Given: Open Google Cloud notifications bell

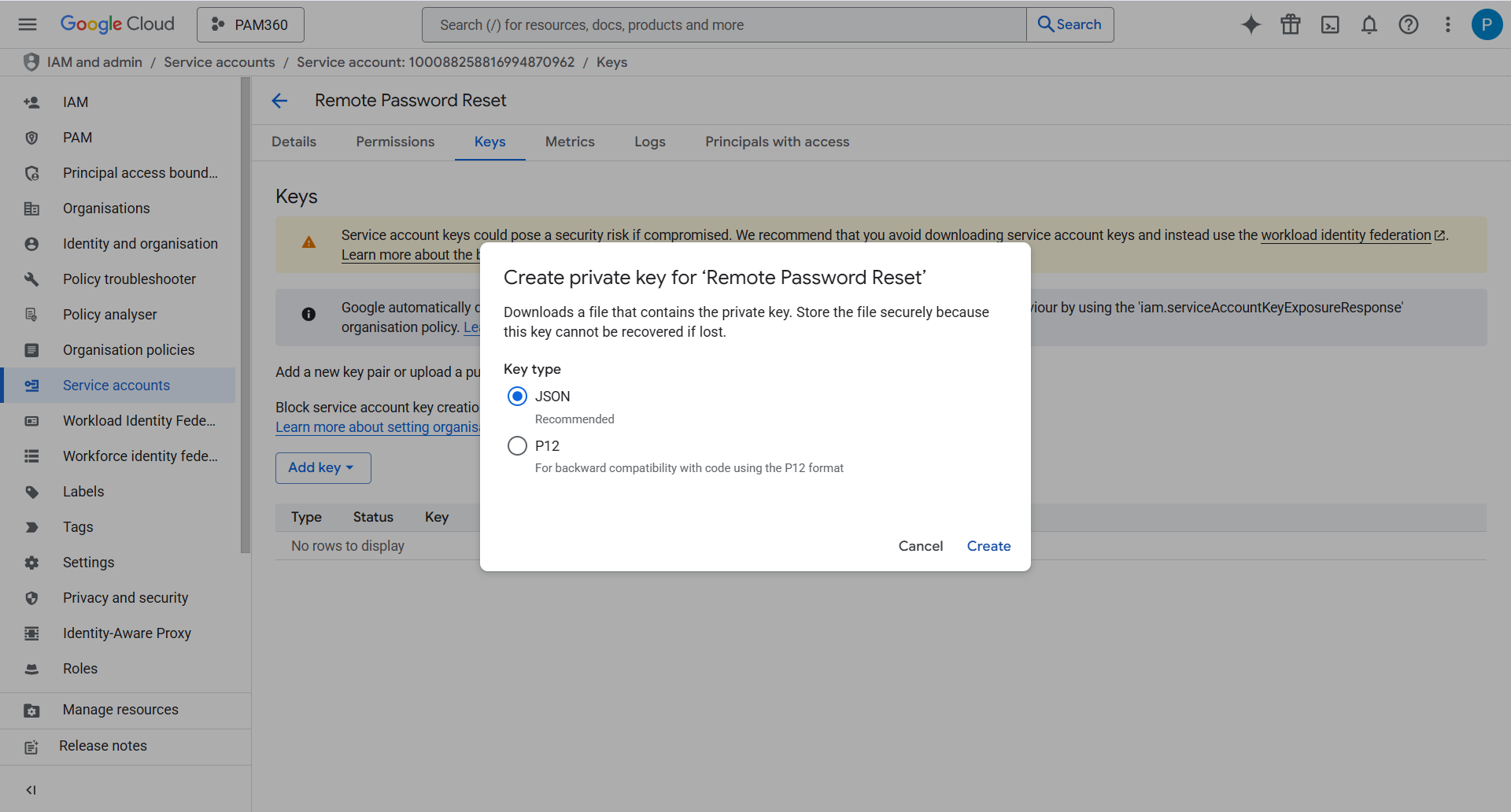Looking at the screenshot, I should coord(1369,24).
